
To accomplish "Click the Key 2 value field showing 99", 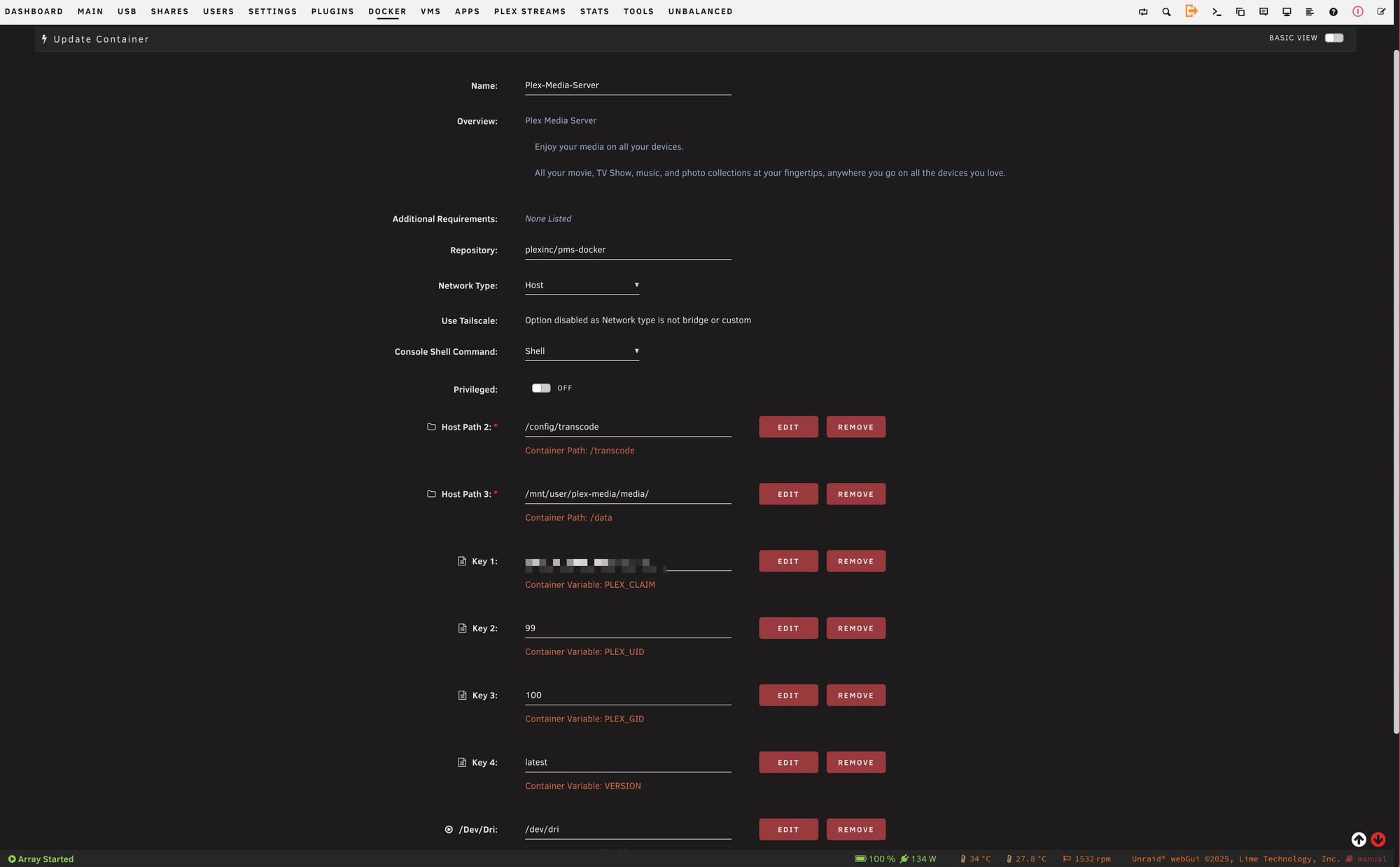I will (628, 628).
